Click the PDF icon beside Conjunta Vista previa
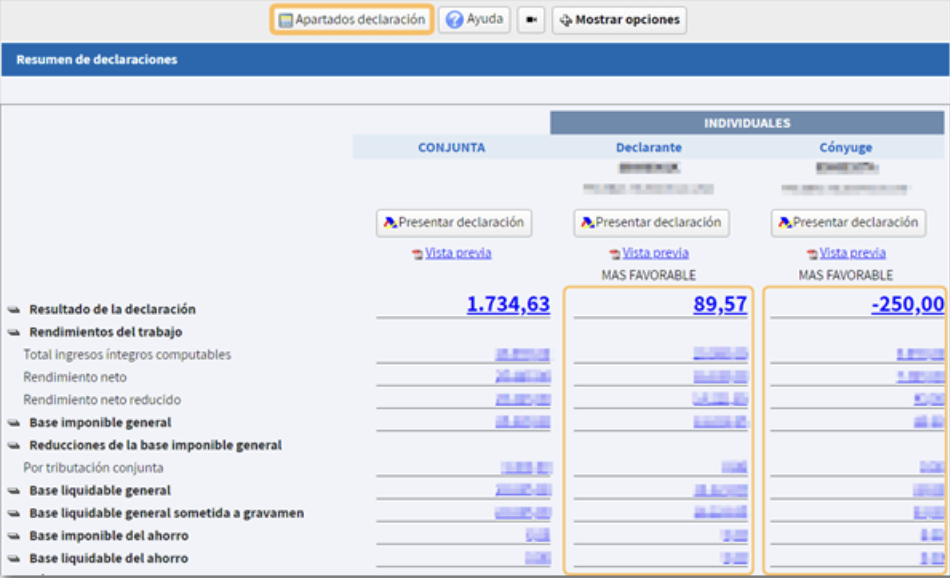950x578 pixels. pos(417,254)
